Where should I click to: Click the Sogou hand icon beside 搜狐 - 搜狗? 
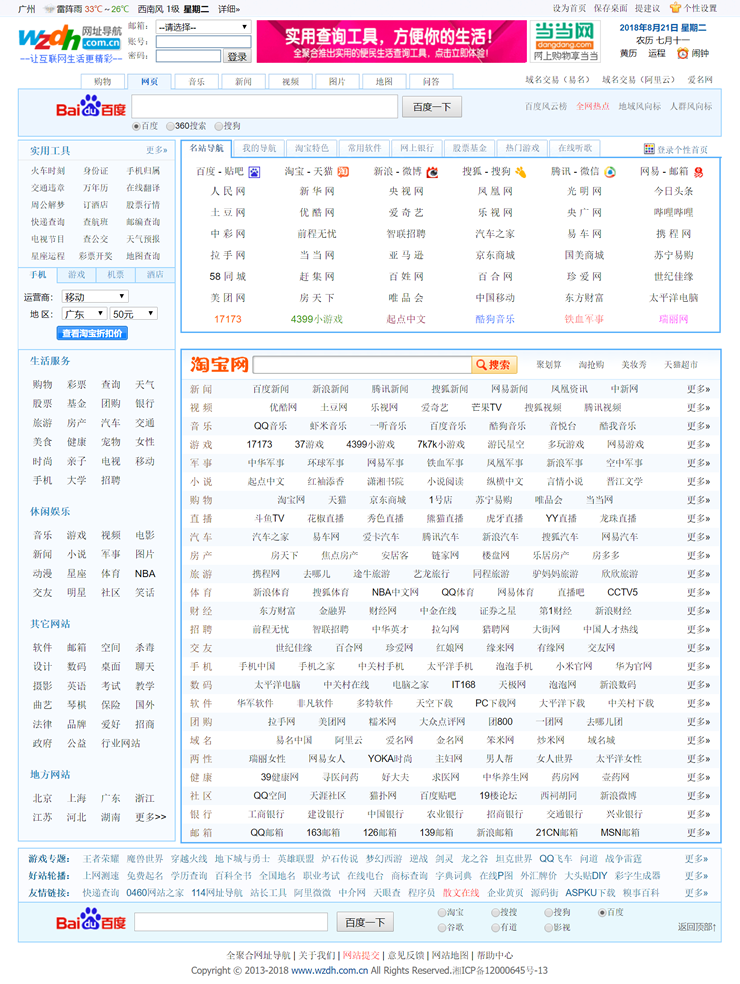tap(520, 172)
